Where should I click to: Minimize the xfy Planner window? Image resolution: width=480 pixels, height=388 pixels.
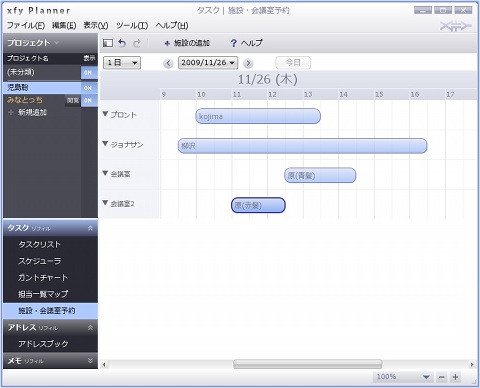click(423, 10)
